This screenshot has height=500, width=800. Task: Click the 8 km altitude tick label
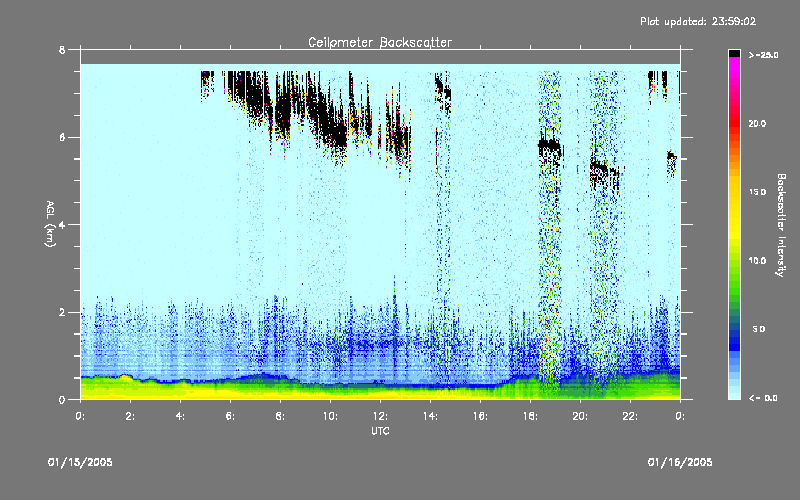62,50
